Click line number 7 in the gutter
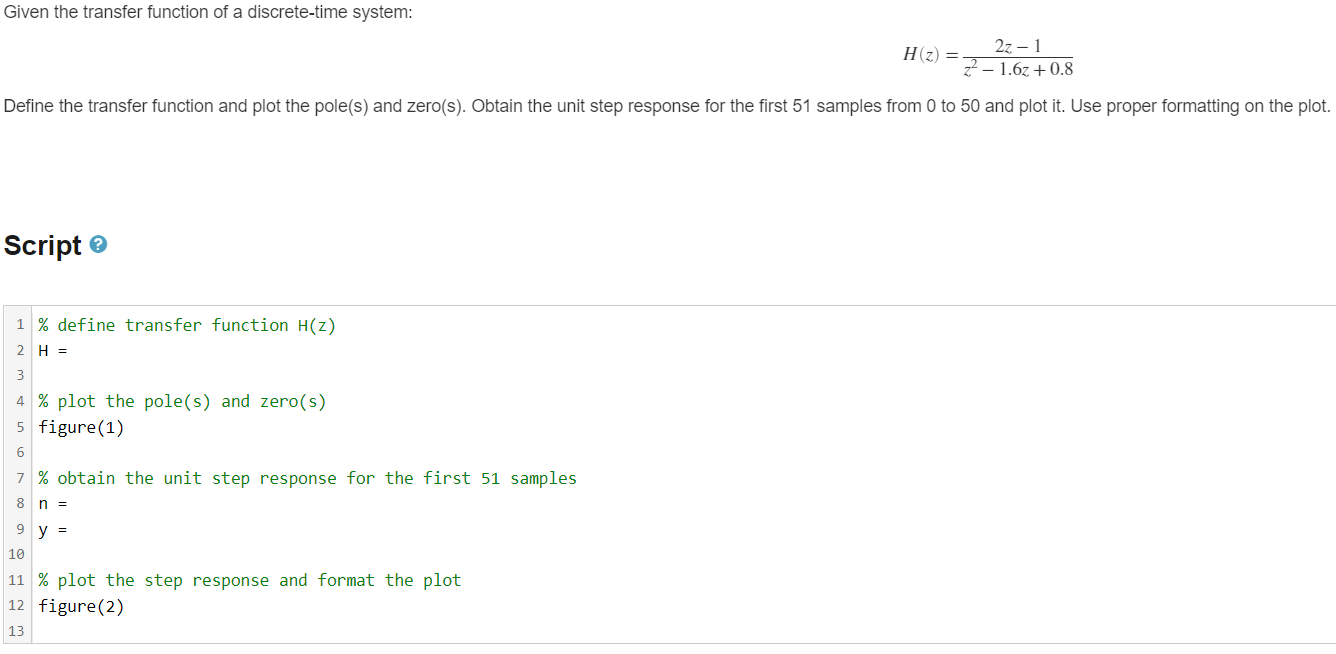This screenshot has height=654, width=1336. pyautogui.click(x=20, y=477)
